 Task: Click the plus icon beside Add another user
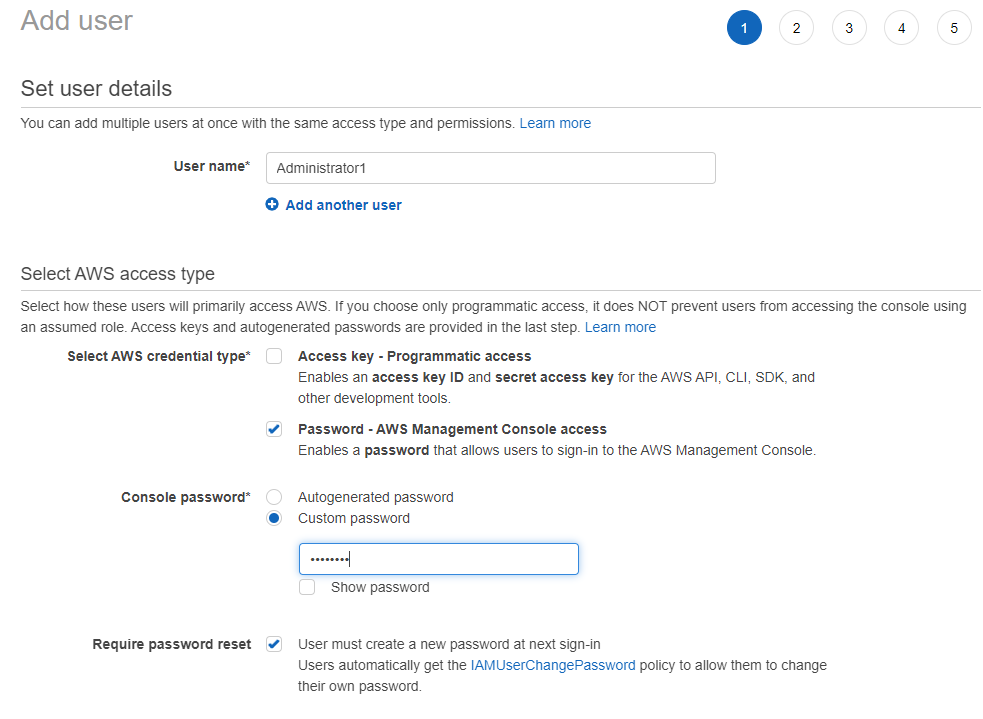[x=271, y=204]
